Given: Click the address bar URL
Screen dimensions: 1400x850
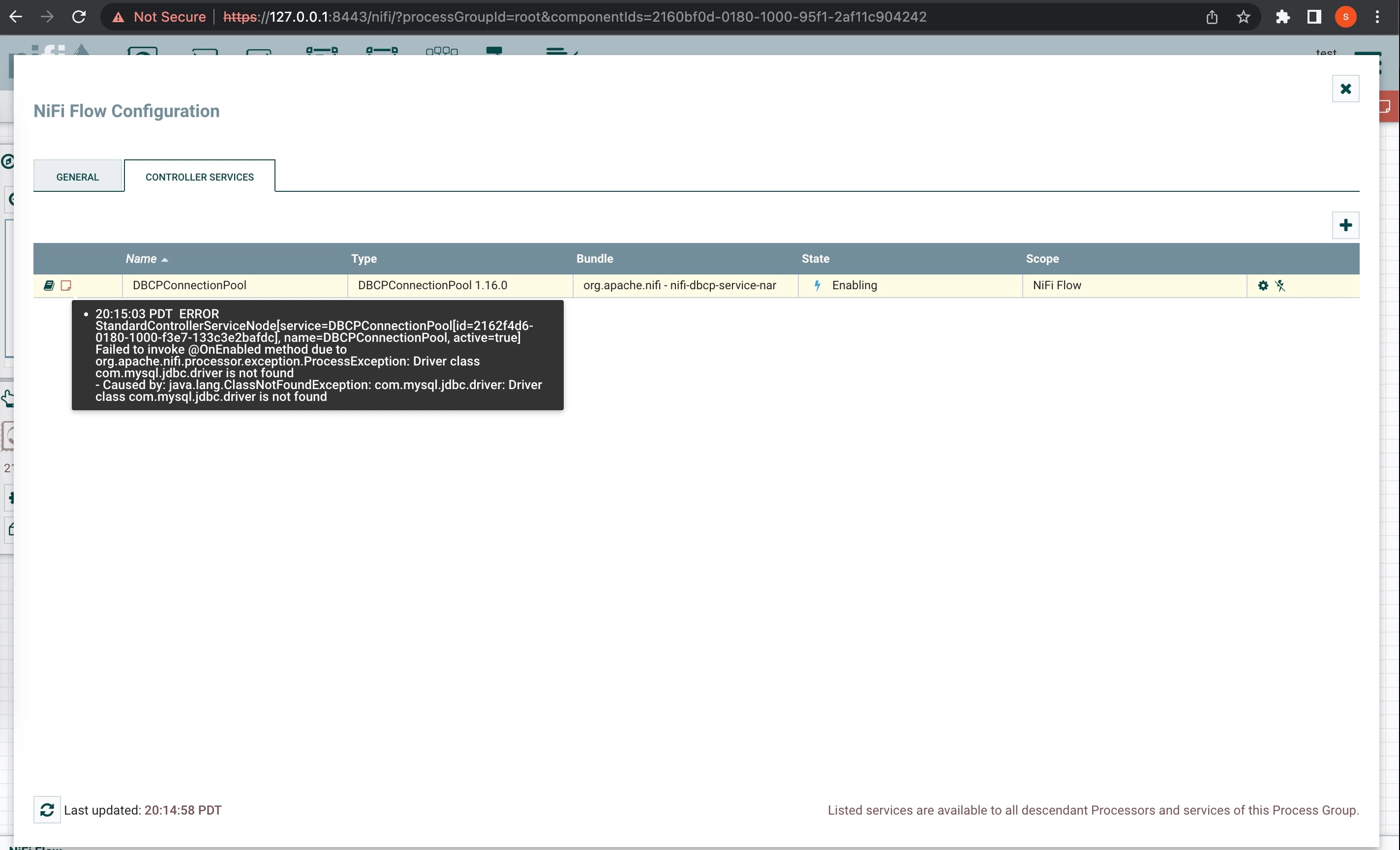Looking at the screenshot, I should [x=575, y=17].
